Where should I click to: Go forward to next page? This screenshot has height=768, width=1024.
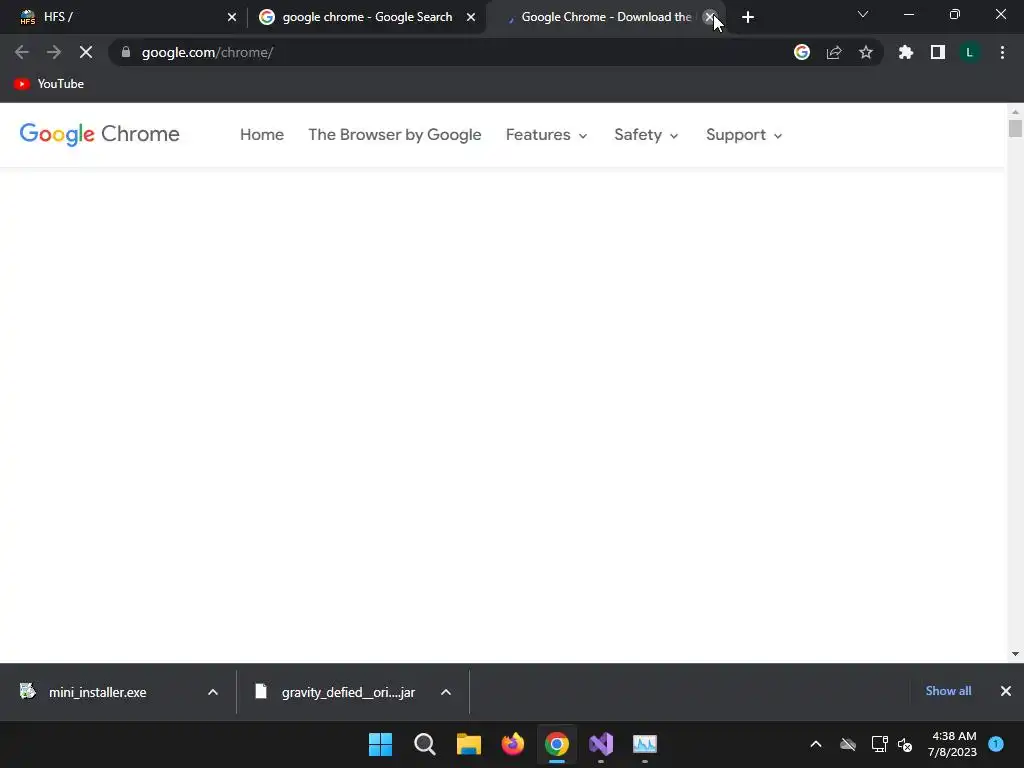tap(54, 52)
